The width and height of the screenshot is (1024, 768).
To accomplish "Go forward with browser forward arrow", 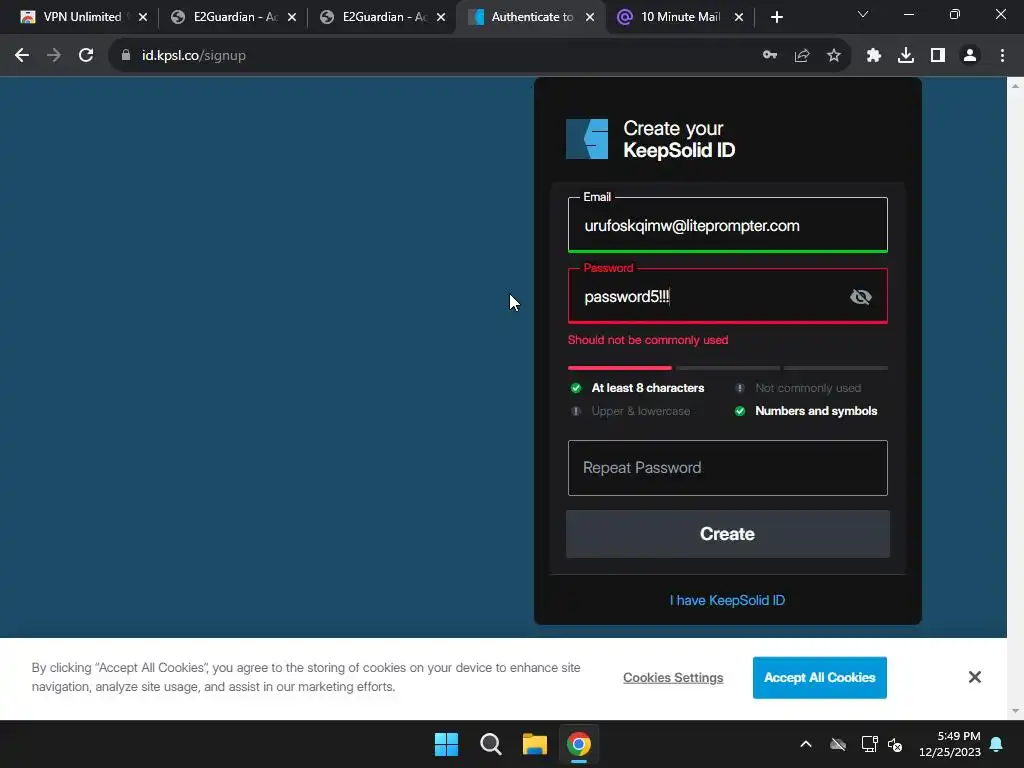I will click(54, 56).
